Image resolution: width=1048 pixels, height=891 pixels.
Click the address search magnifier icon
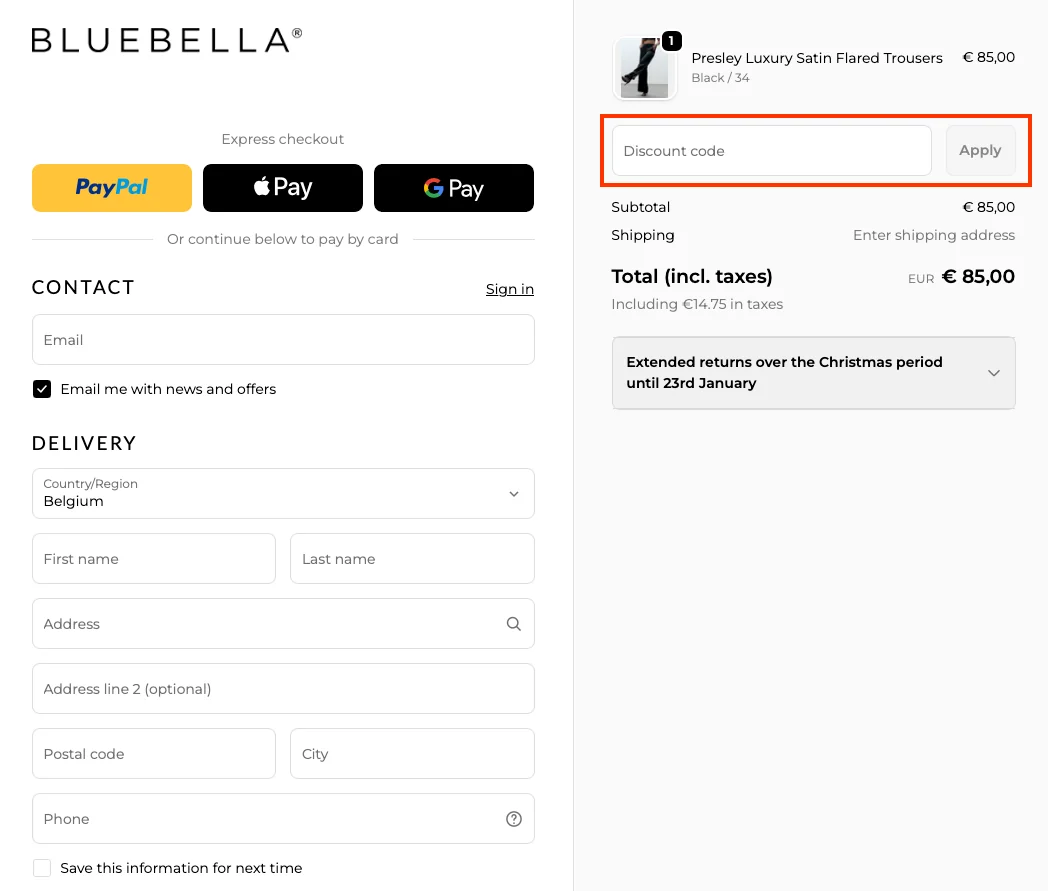point(514,624)
